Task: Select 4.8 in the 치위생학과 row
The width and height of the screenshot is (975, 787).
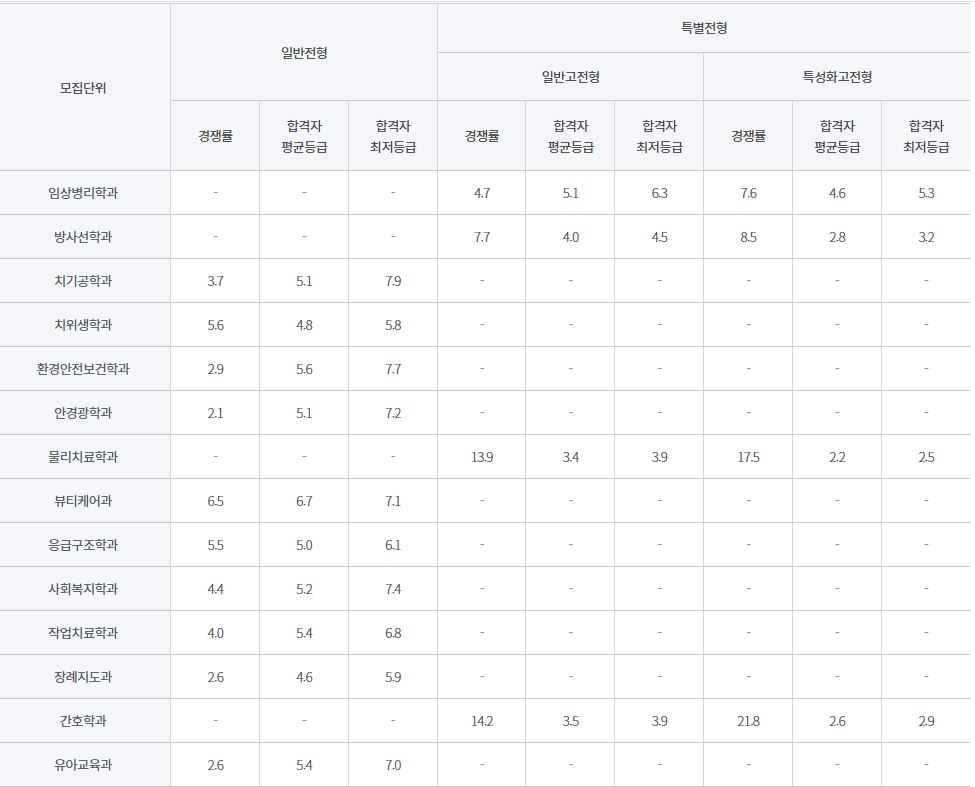Action: click(304, 325)
